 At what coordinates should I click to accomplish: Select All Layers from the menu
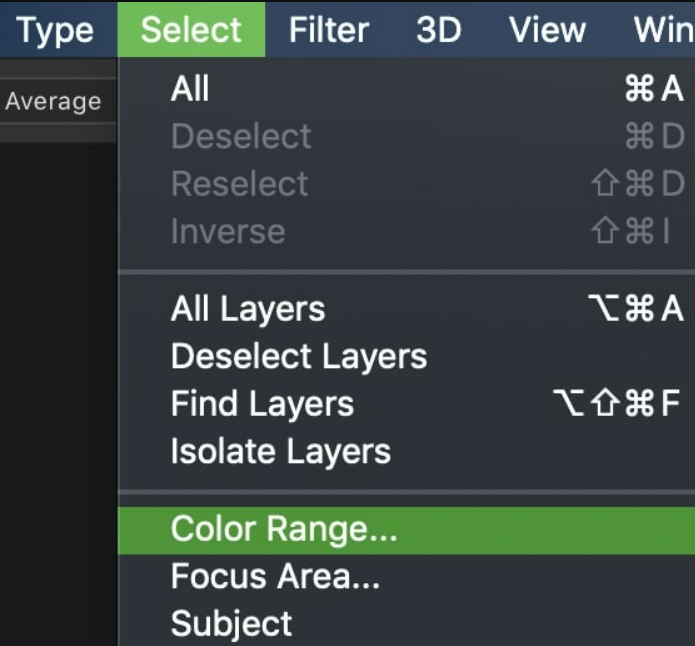pyautogui.click(x=248, y=309)
